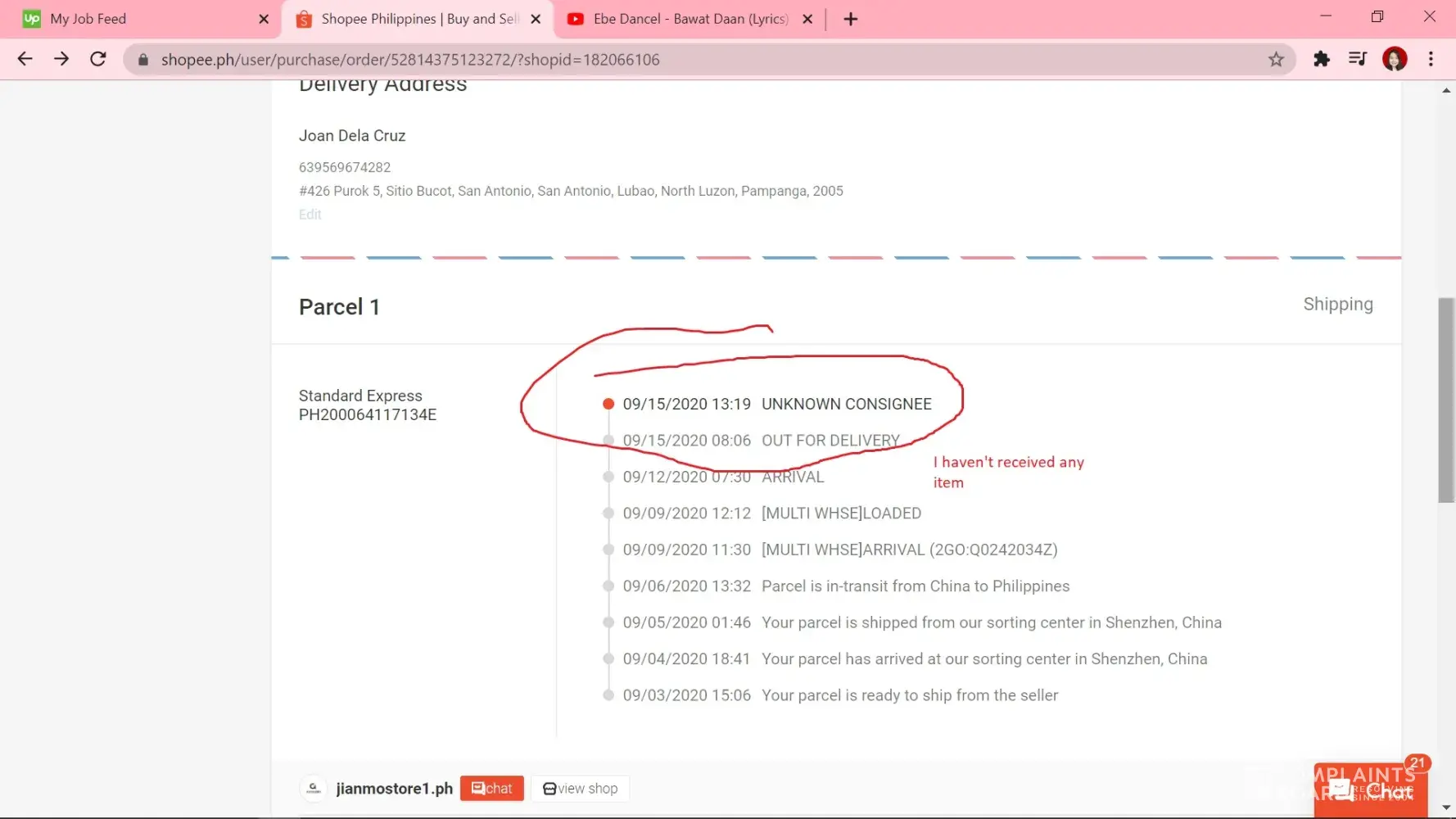Chat with seller jianmostore1.ph
The width and height of the screenshot is (1456, 819).
point(491,789)
